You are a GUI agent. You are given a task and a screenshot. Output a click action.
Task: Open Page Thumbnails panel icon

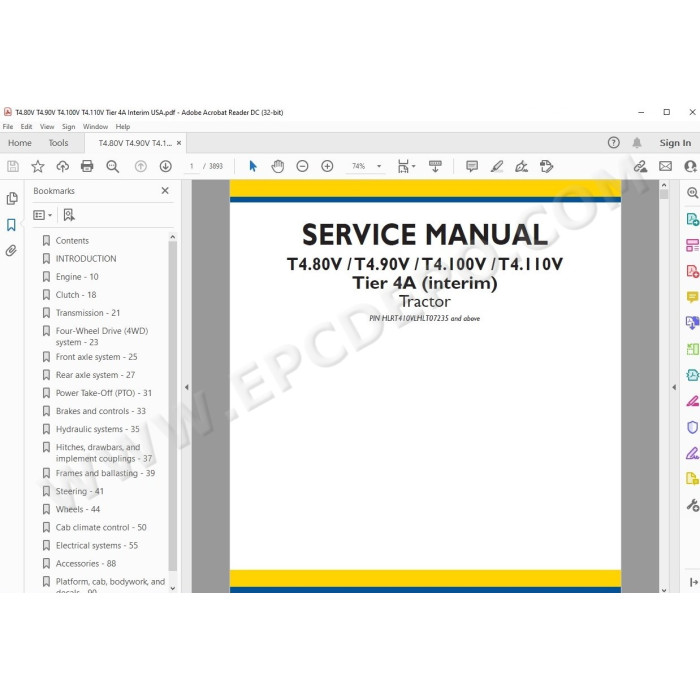(x=12, y=198)
